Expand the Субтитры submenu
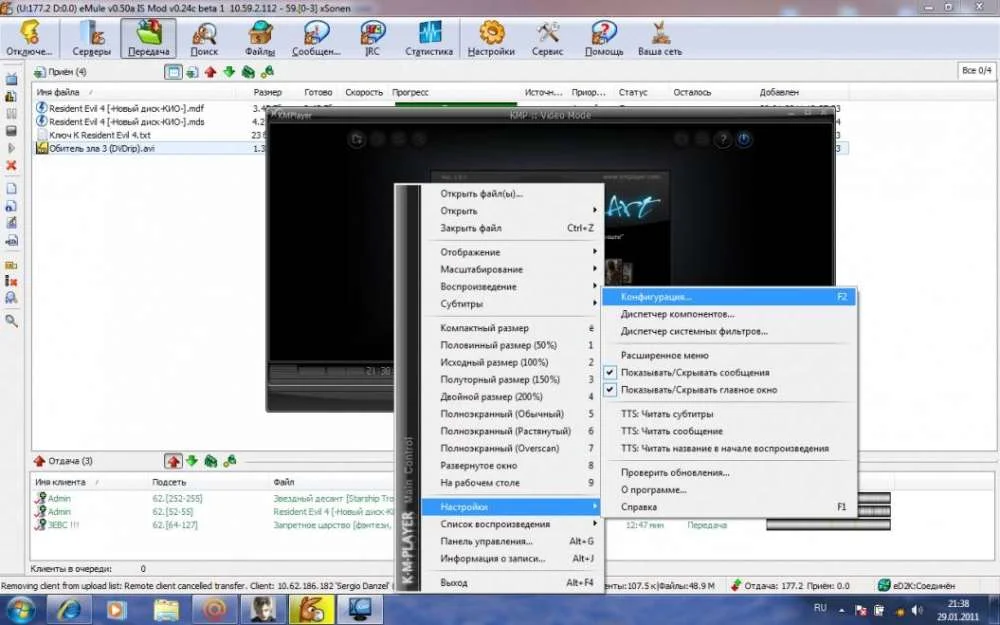Viewport: 1000px width, 625px height. tap(461, 303)
